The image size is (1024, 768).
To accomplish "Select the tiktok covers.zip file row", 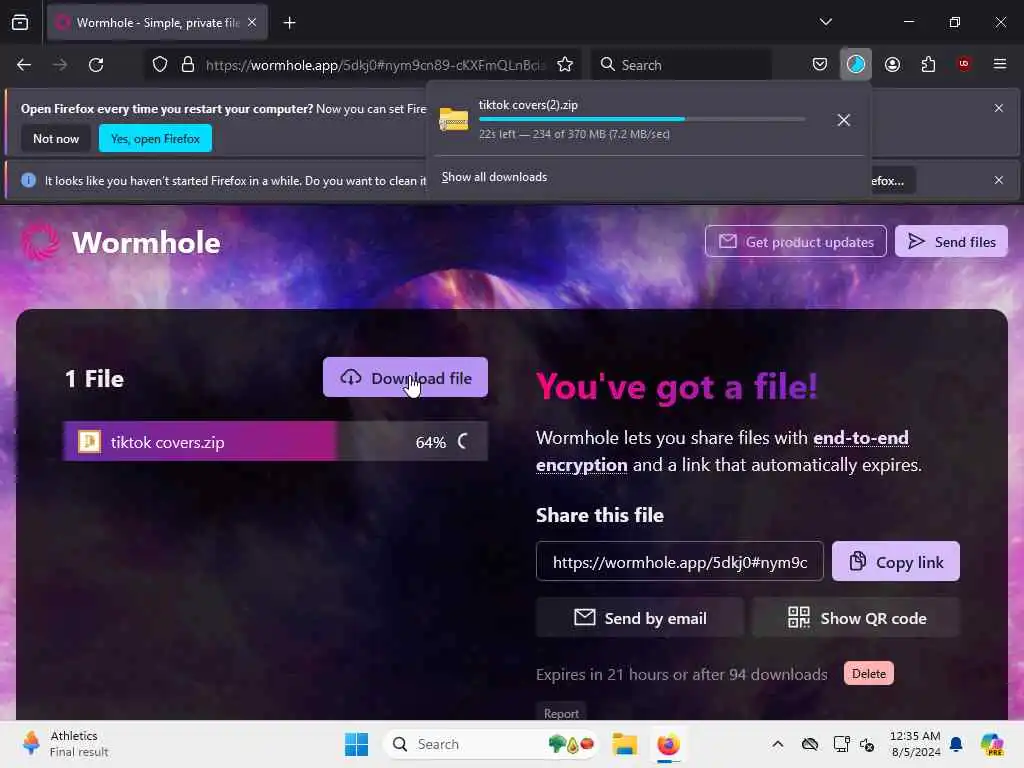I will pyautogui.click(x=275, y=441).
